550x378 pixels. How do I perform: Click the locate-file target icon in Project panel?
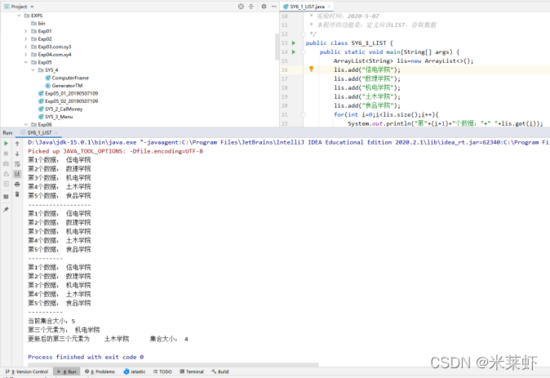(x=241, y=6)
